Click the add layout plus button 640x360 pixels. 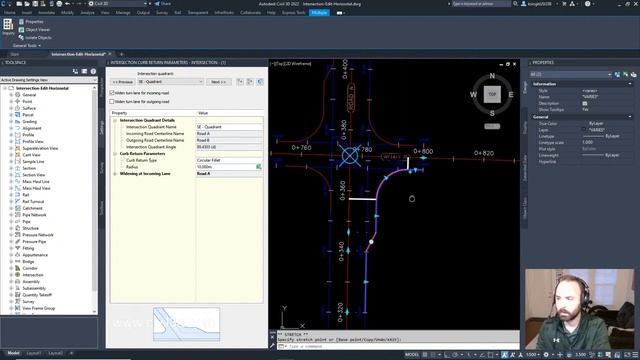click(71, 353)
